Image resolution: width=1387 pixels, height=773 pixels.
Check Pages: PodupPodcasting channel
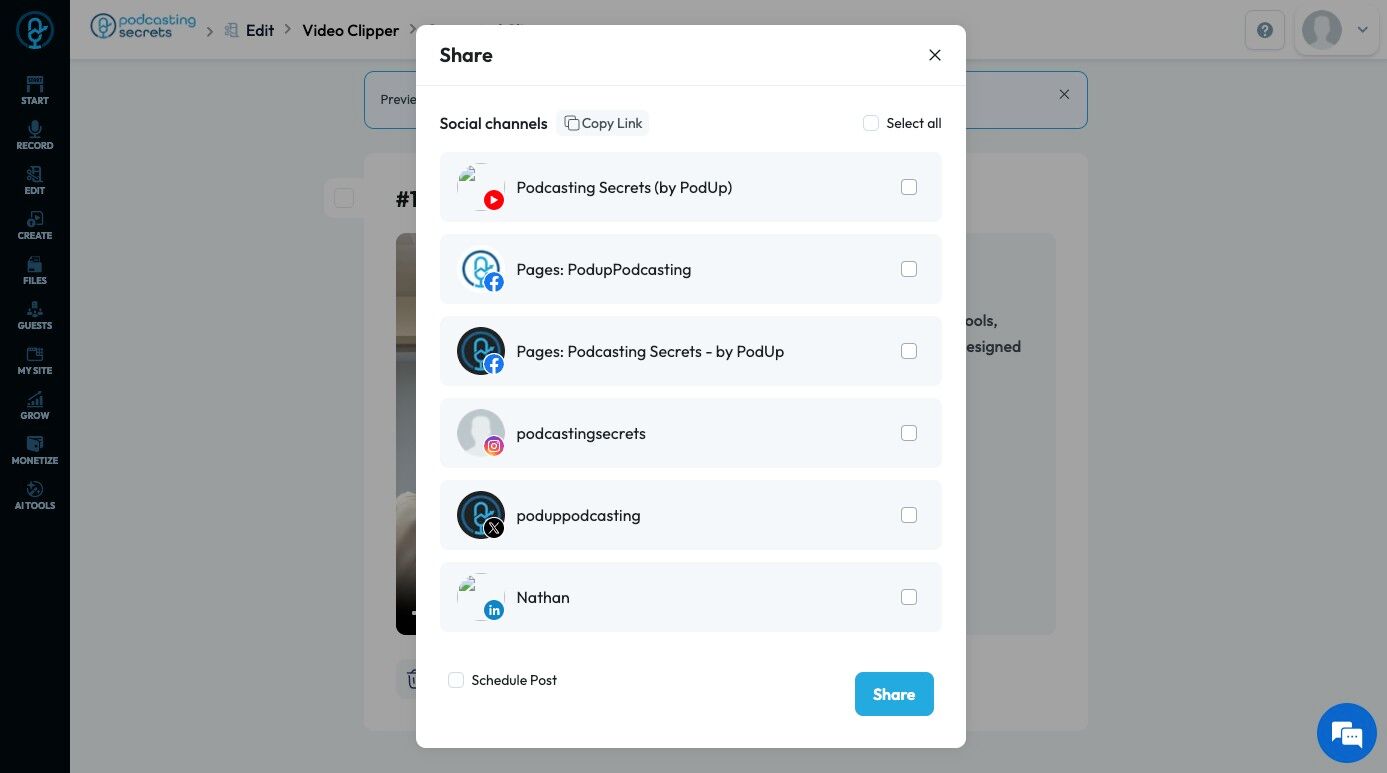point(909,269)
